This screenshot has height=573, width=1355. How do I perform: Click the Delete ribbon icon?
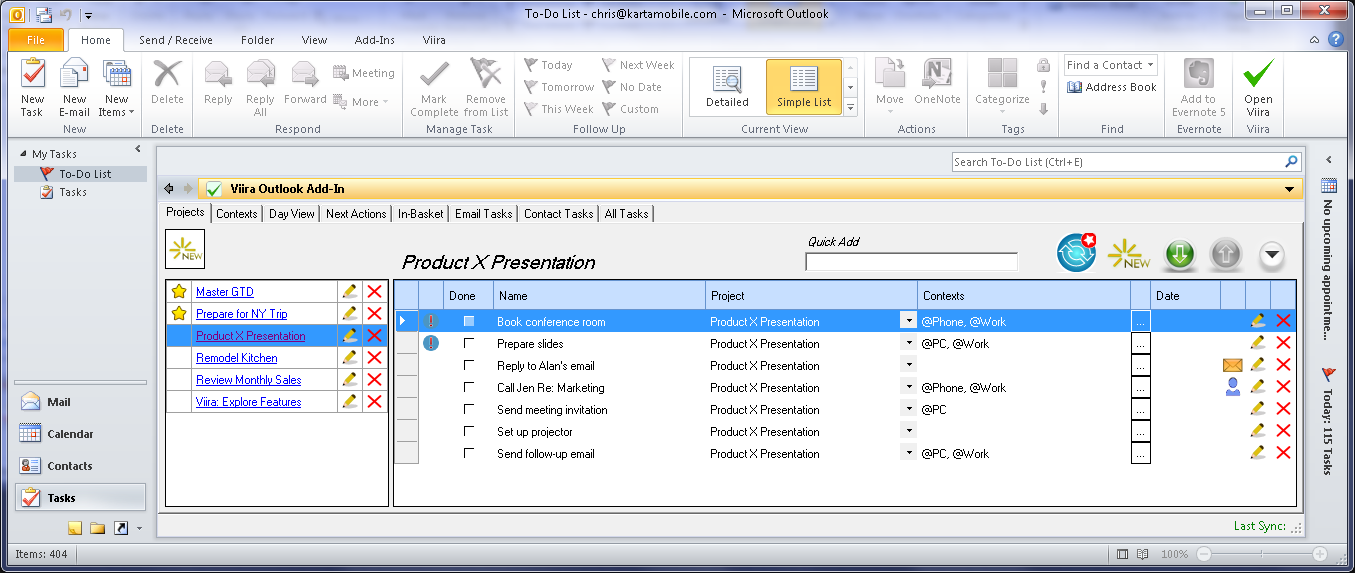click(167, 82)
